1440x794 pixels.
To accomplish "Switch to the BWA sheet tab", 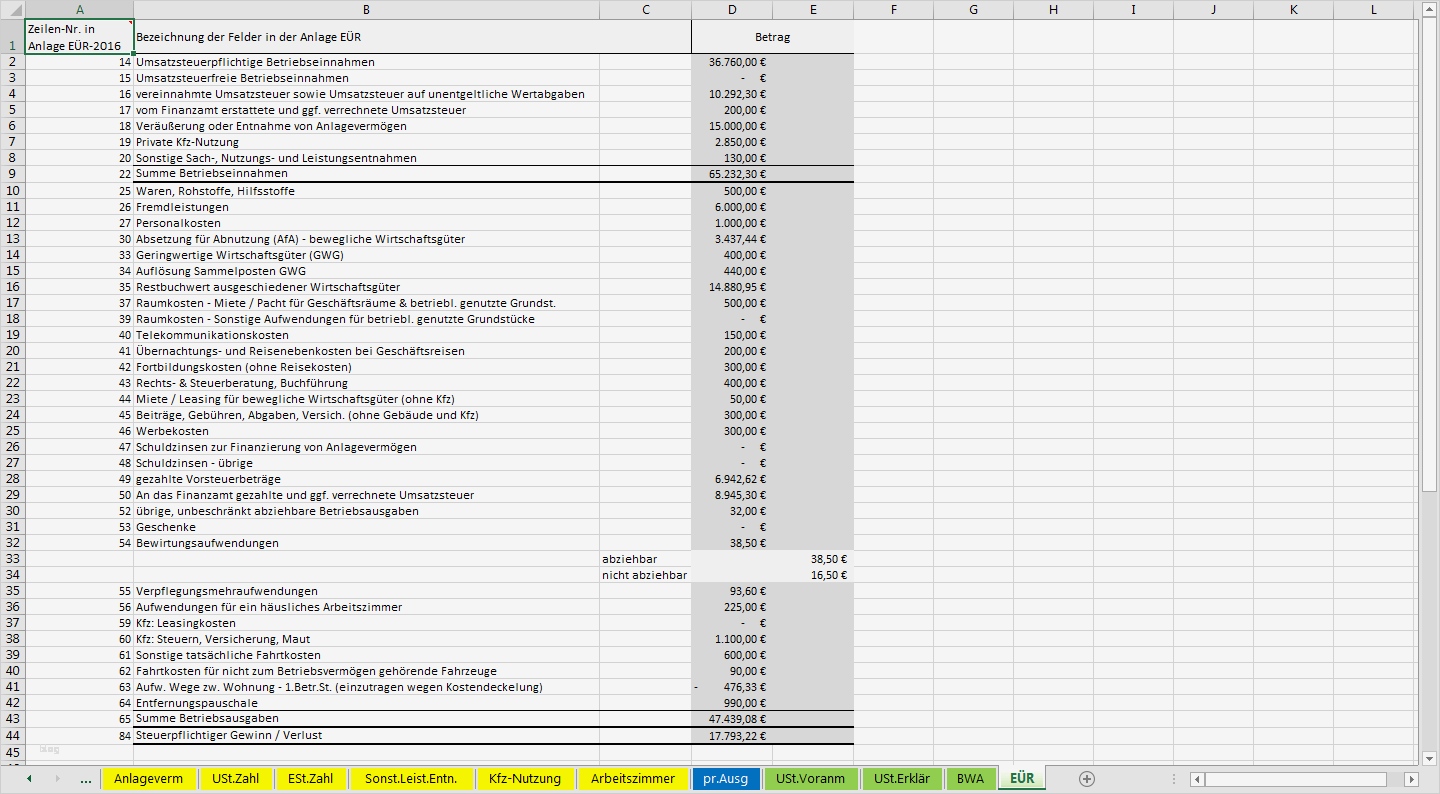I will tap(970, 779).
